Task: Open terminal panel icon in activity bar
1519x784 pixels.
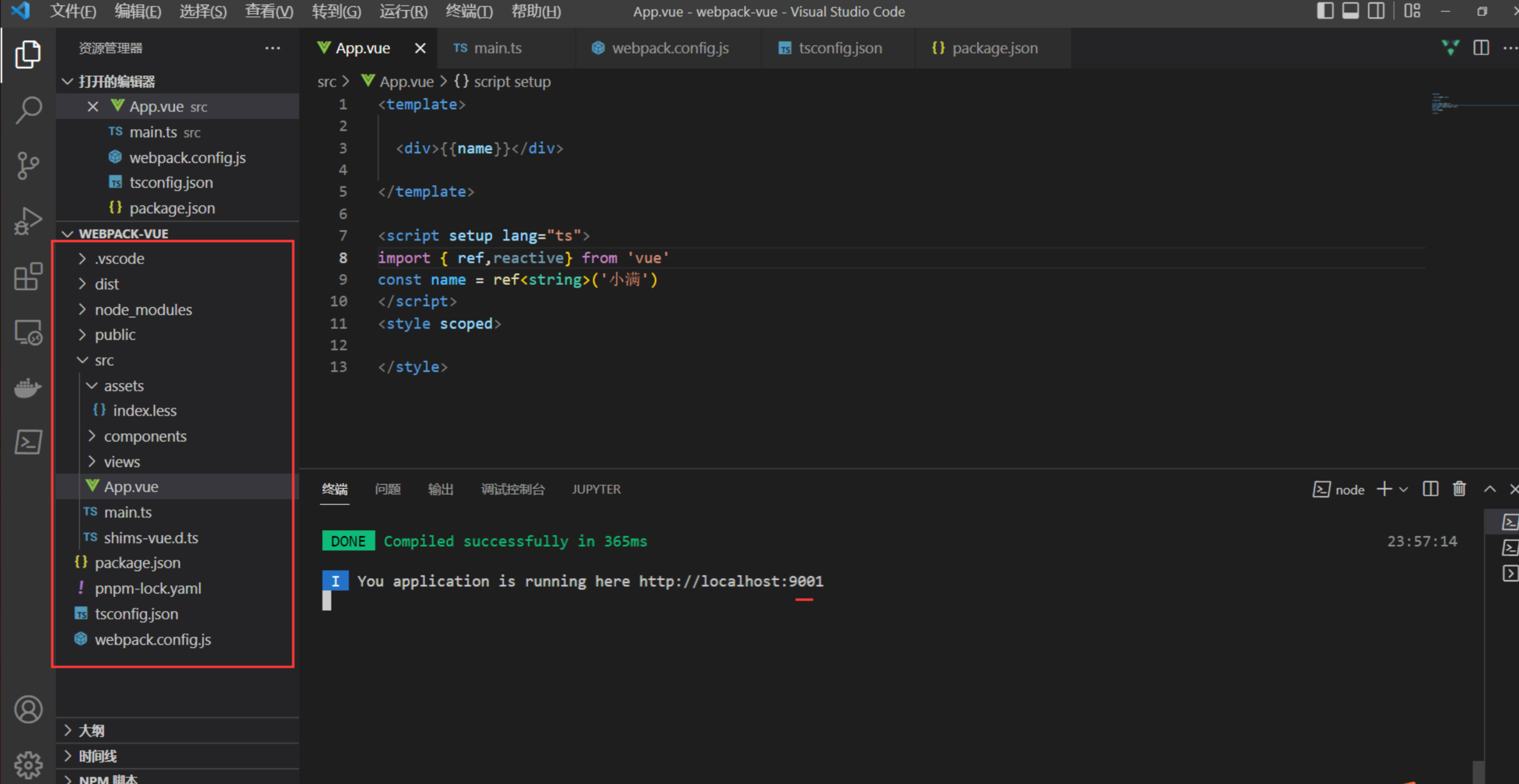Action: [27, 442]
